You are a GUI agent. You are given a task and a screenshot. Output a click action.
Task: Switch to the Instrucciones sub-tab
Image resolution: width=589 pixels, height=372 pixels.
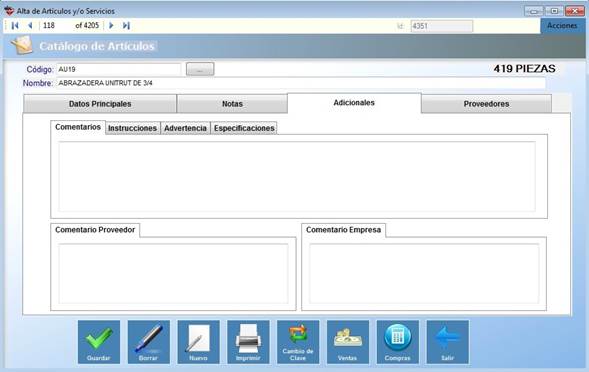point(133,128)
